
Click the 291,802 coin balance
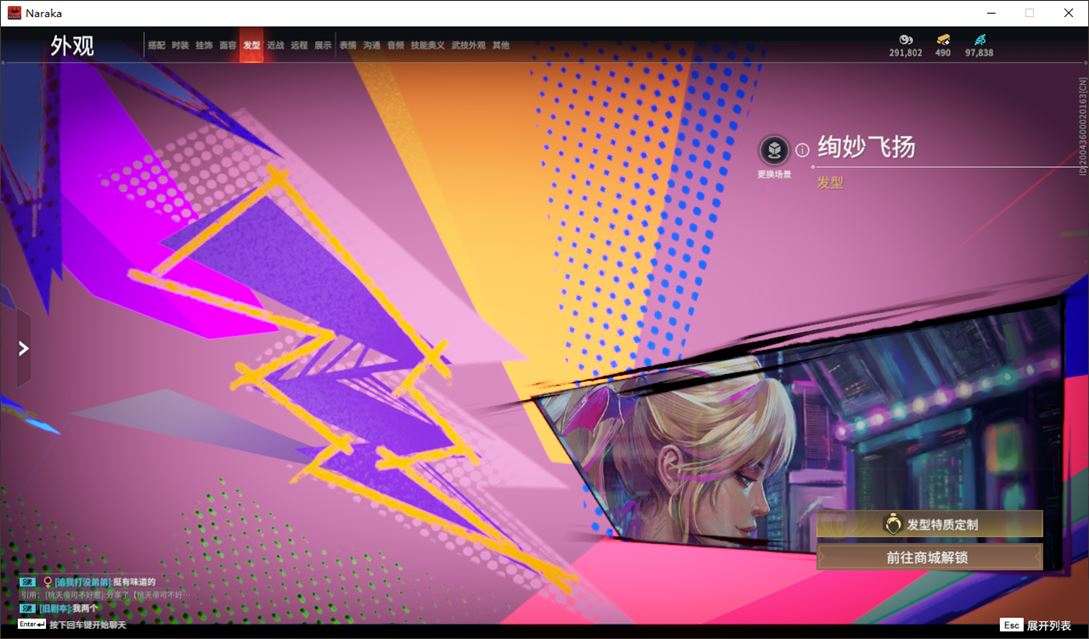click(x=906, y=53)
